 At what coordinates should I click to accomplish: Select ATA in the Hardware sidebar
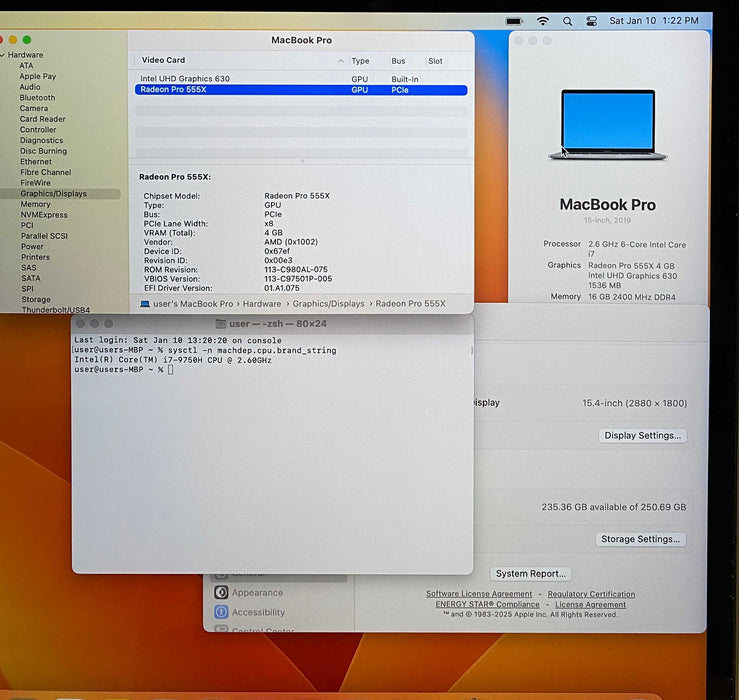26,66
